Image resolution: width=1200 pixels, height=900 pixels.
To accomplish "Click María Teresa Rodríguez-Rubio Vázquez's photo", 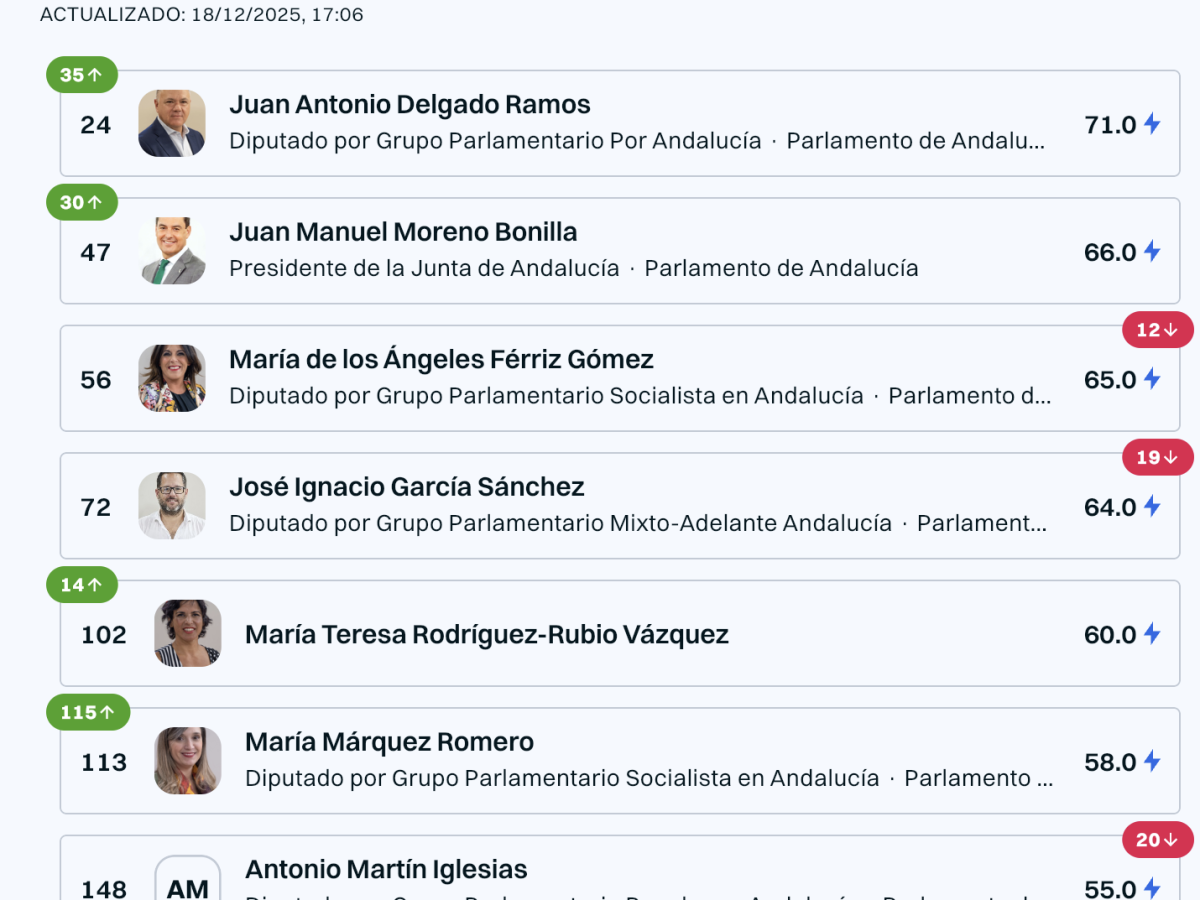I will [188, 633].
